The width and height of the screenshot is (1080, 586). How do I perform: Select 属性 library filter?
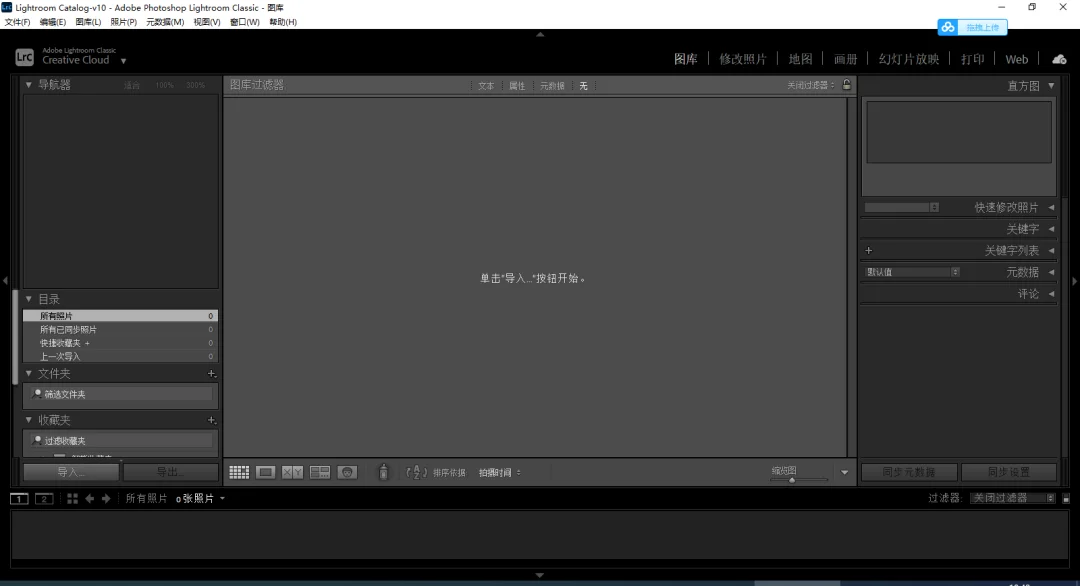pos(517,86)
